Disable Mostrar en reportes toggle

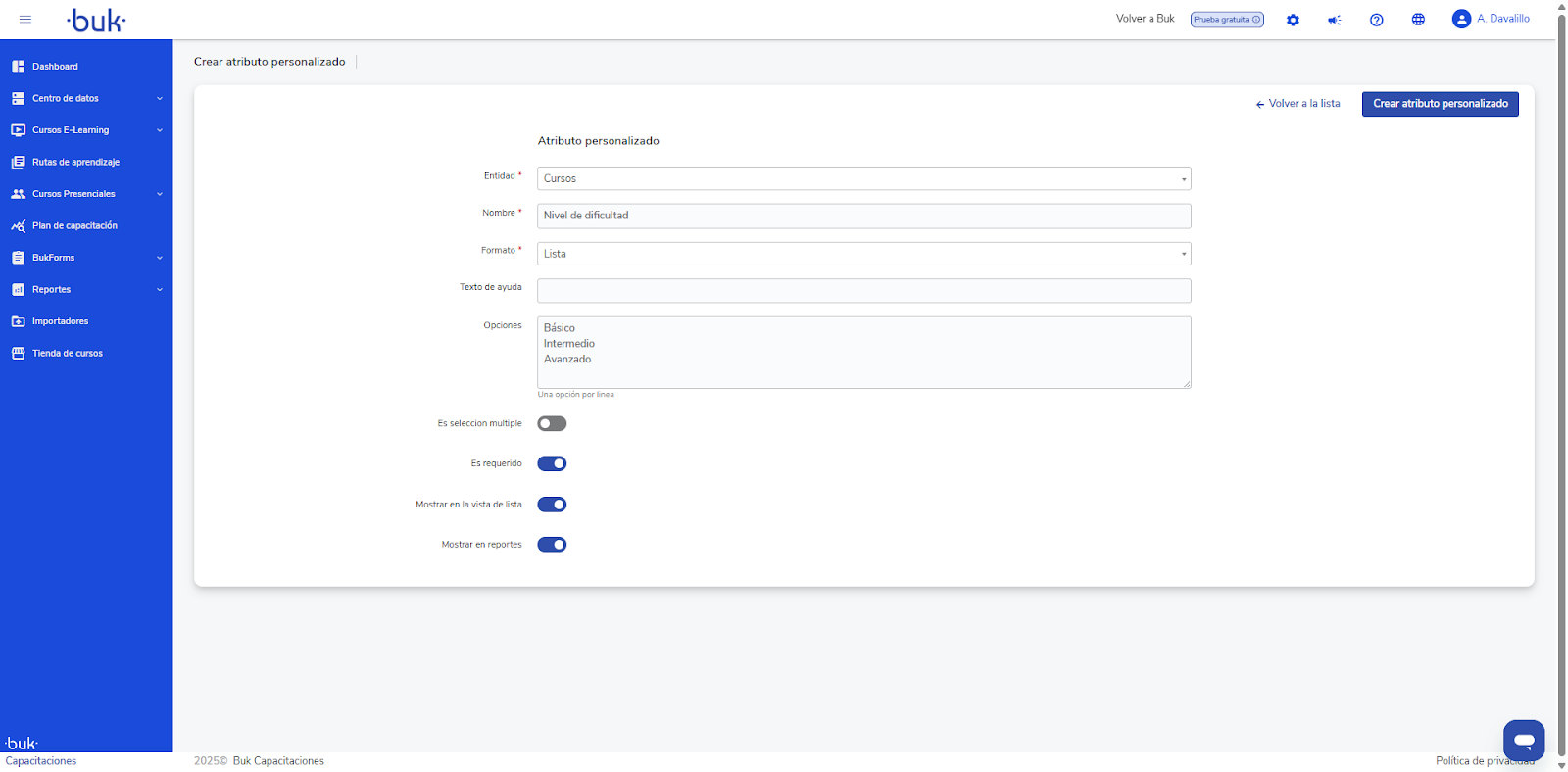pyautogui.click(x=552, y=545)
